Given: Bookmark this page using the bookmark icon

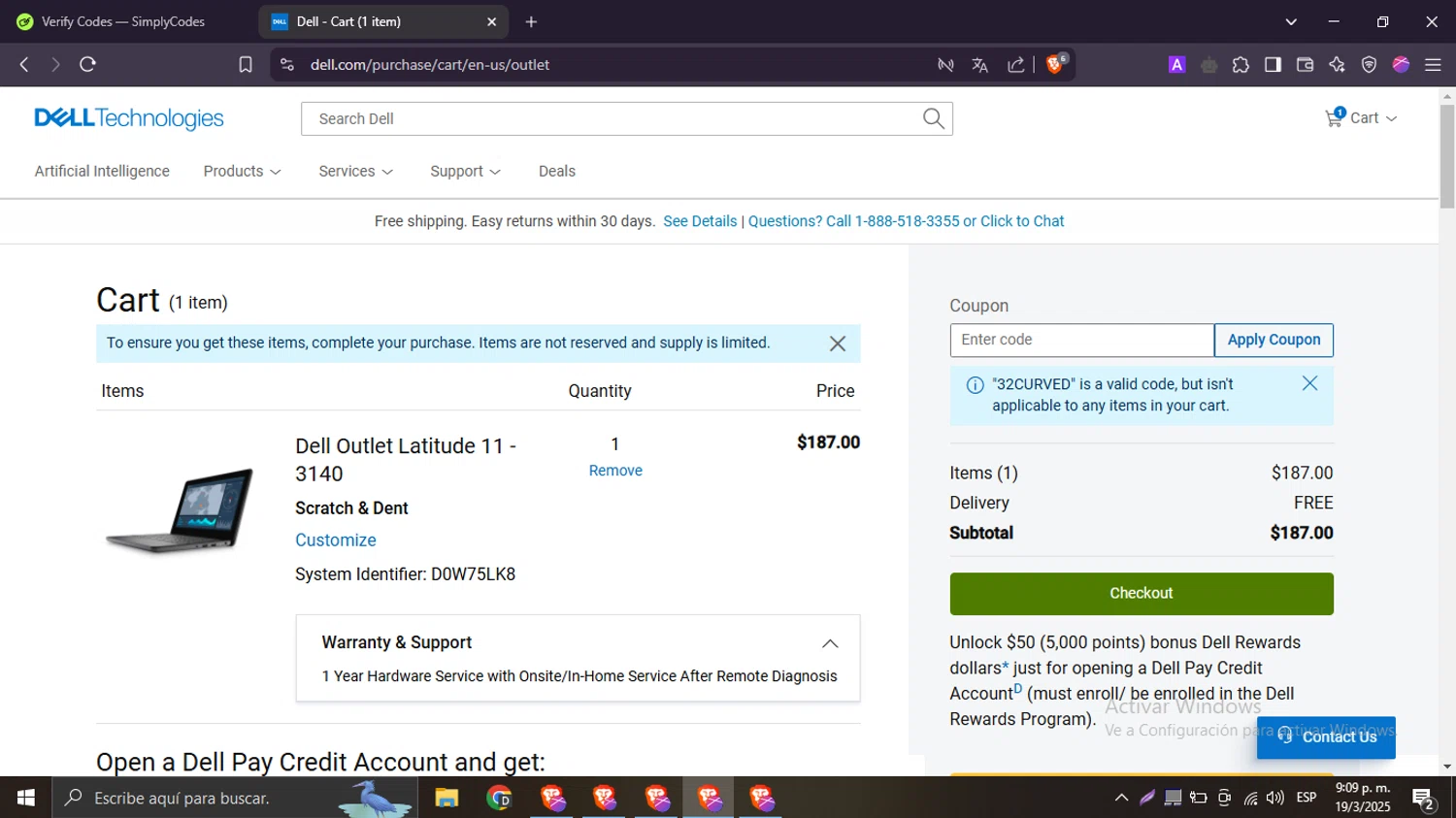Looking at the screenshot, I should [x=246, y=64].
